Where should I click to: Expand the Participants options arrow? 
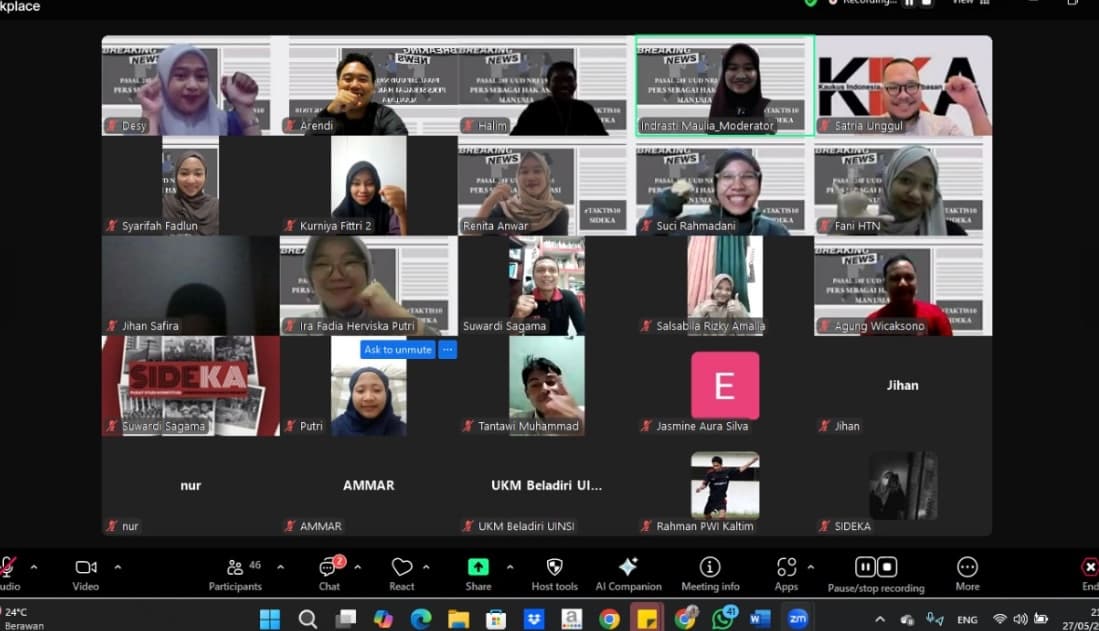click(280, 567)
